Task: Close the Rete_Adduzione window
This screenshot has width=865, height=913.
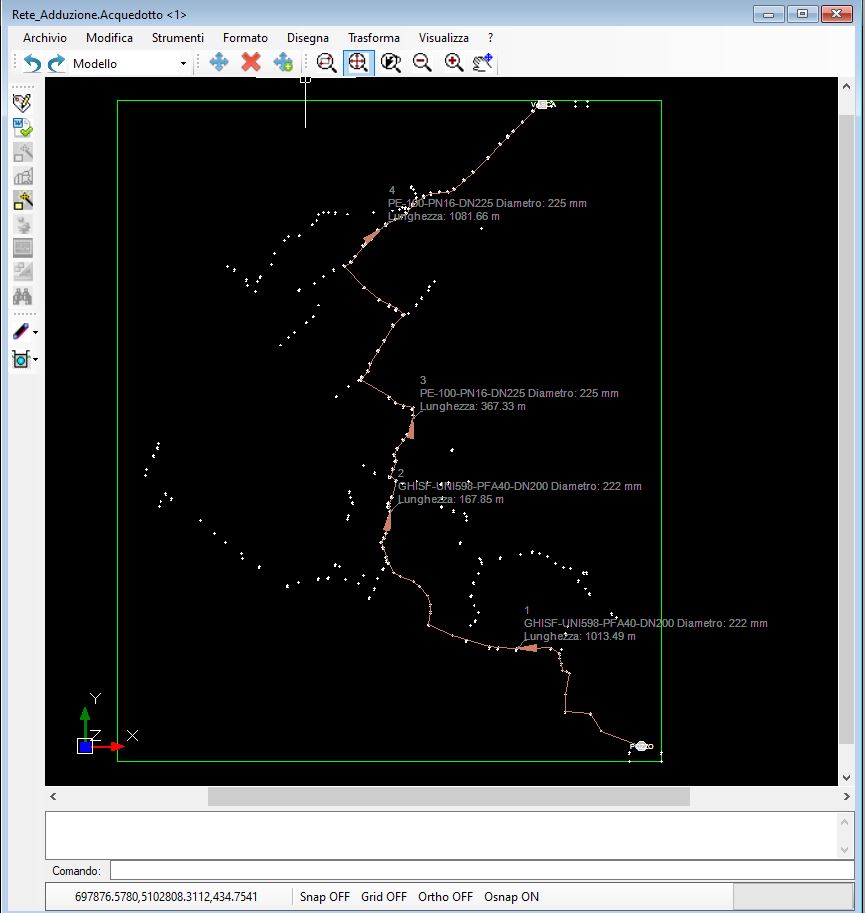Action: pos(836,13)
